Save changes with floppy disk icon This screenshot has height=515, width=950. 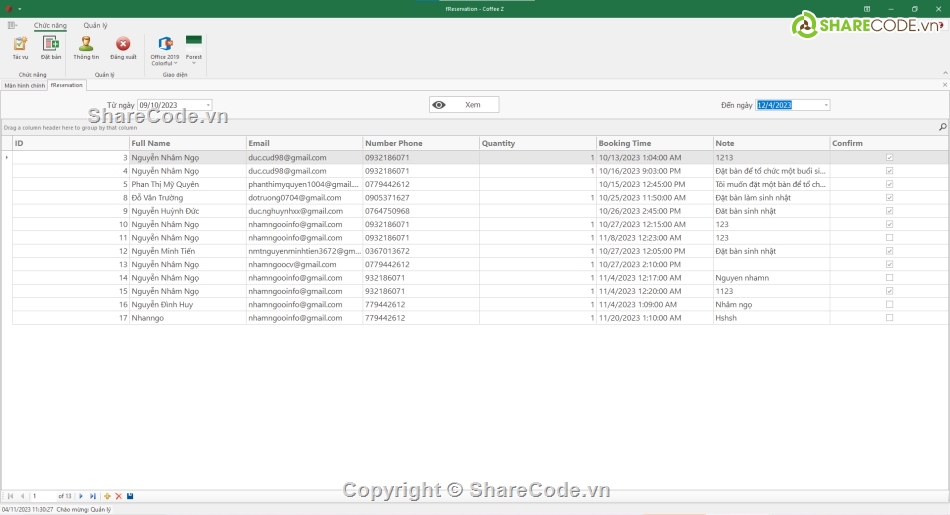pos(130,496)
